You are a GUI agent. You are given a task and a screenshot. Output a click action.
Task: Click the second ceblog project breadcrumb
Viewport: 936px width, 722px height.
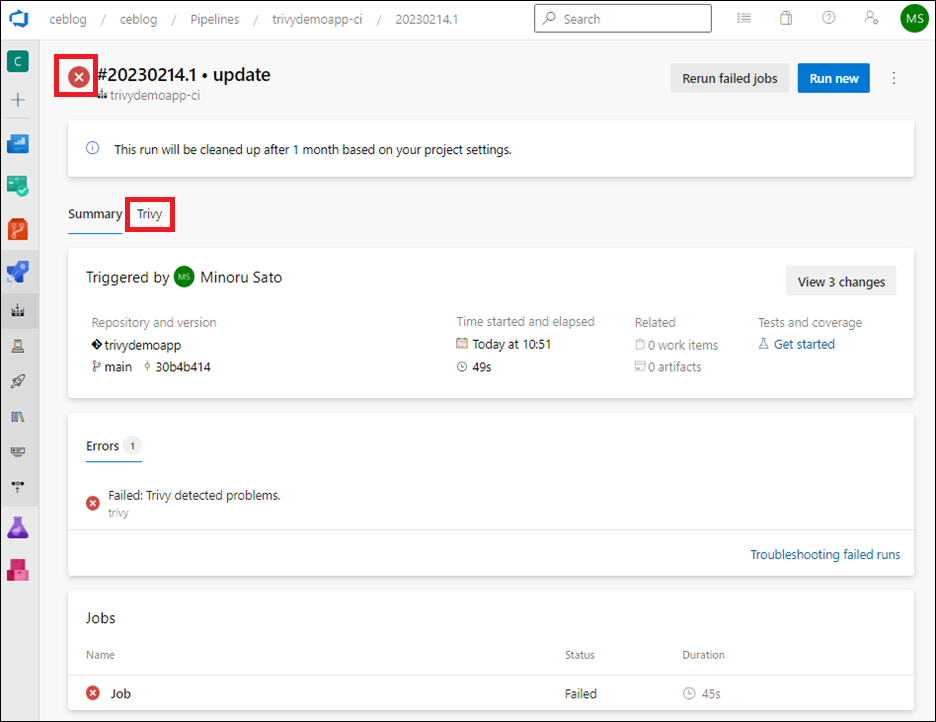[138, 19]
